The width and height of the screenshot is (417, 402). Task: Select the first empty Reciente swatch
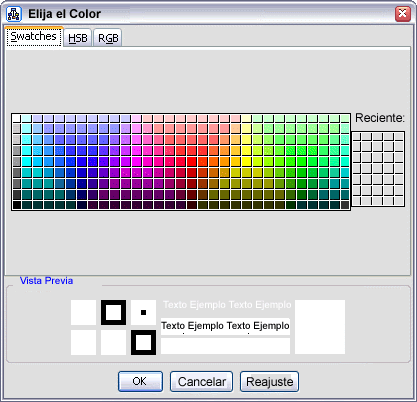point(357,137)
